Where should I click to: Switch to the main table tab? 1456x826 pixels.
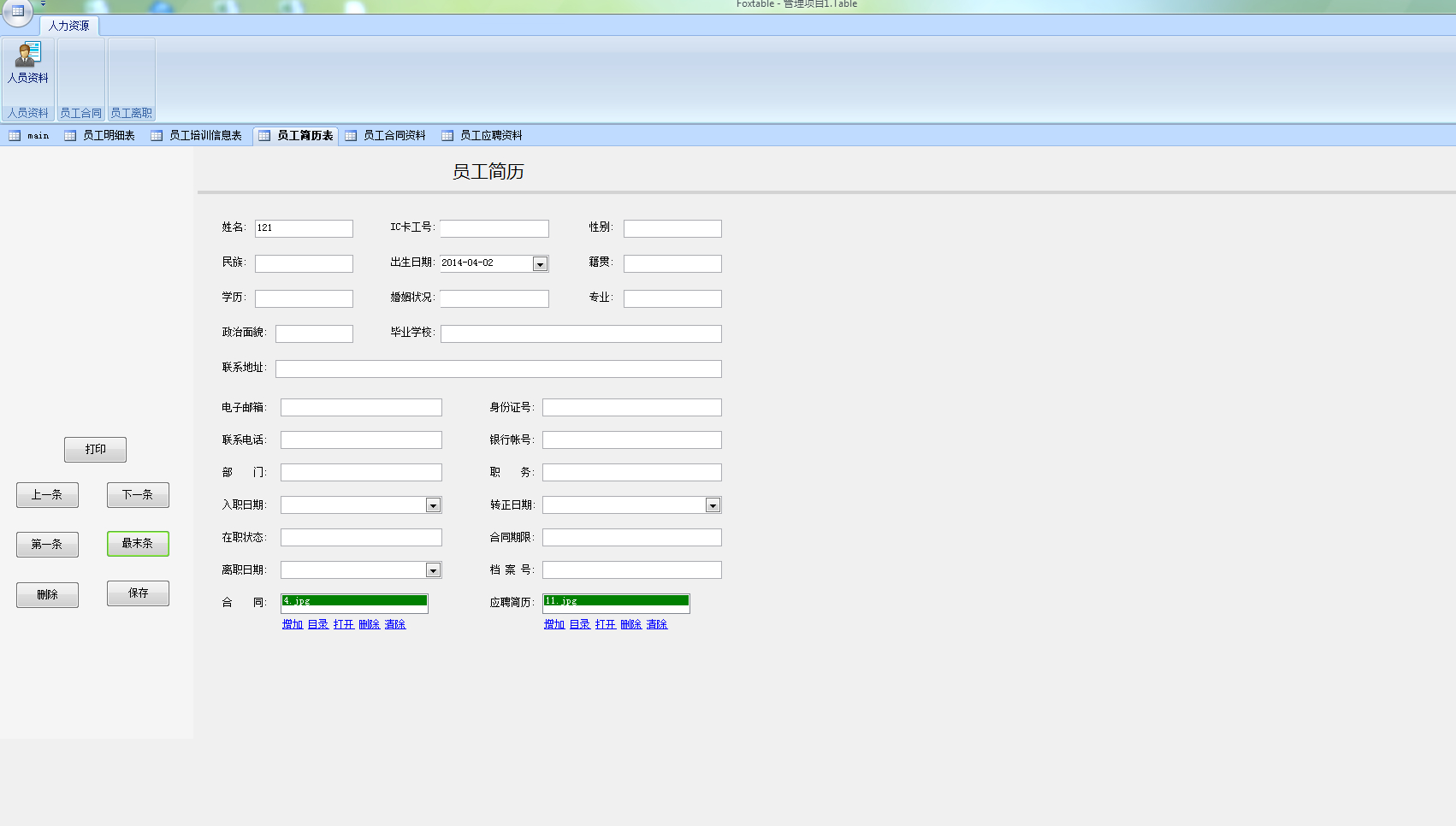(30, 136)
